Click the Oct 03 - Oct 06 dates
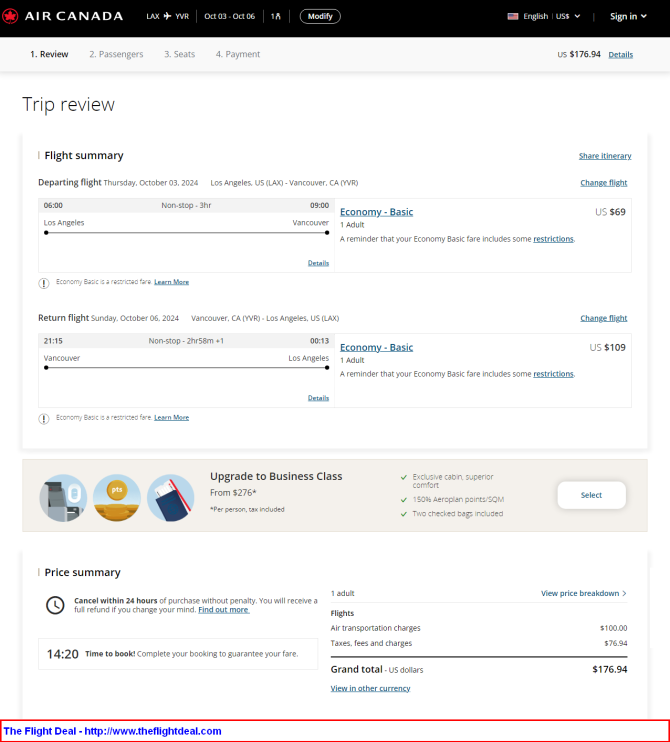 pos(229,16)
